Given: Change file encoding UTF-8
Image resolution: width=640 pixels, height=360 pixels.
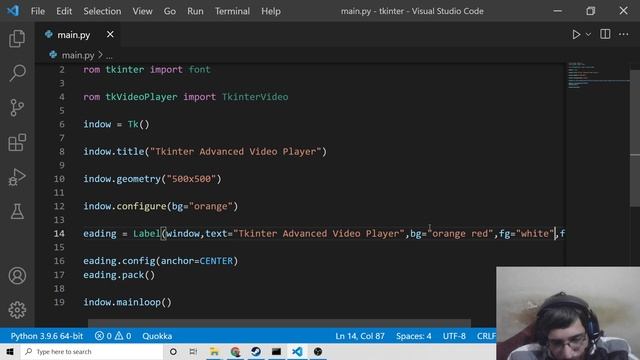Looking at the screenshot, I should (x=454, y=336).
